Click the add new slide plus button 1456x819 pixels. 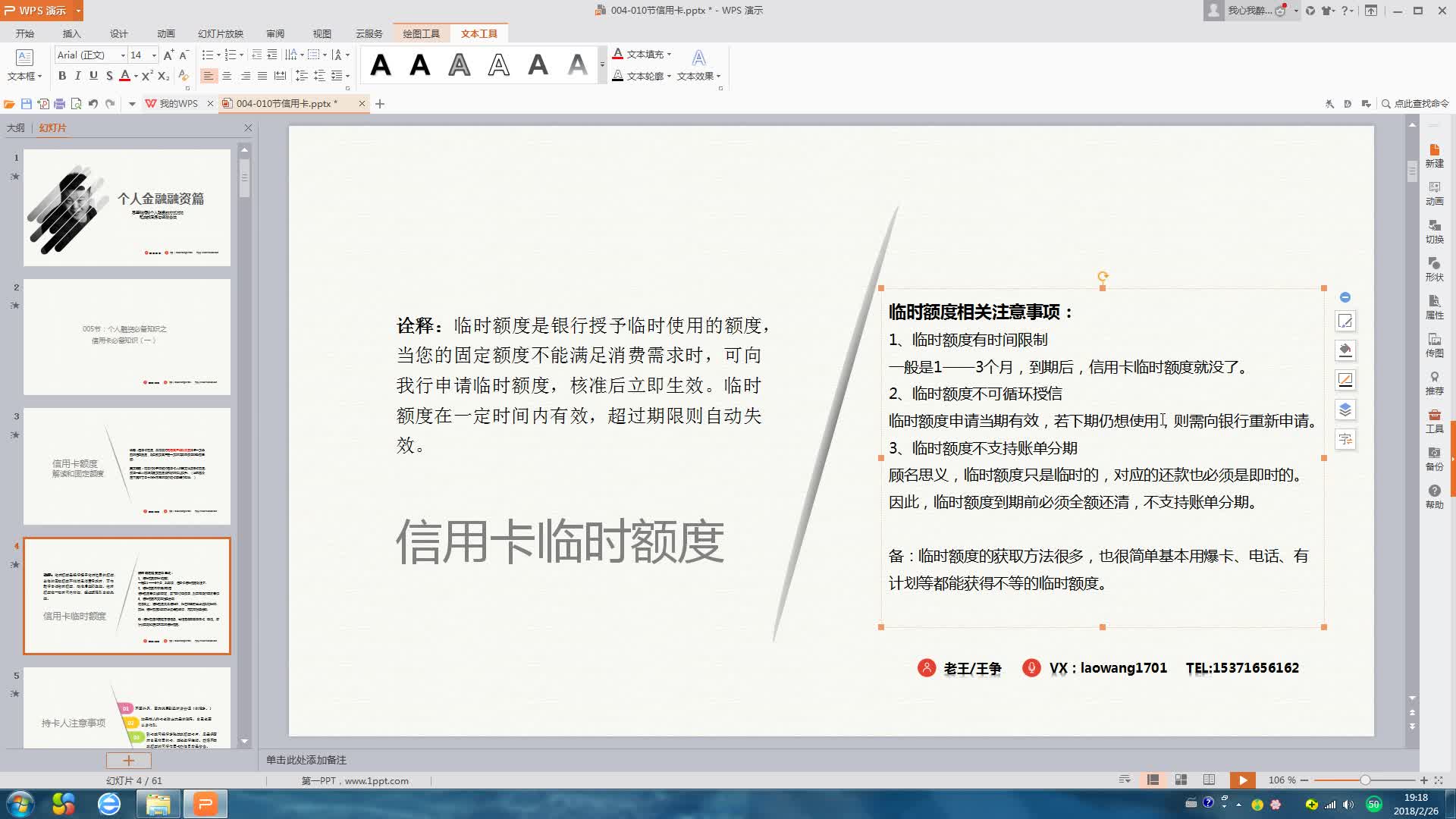click(128, 760)
